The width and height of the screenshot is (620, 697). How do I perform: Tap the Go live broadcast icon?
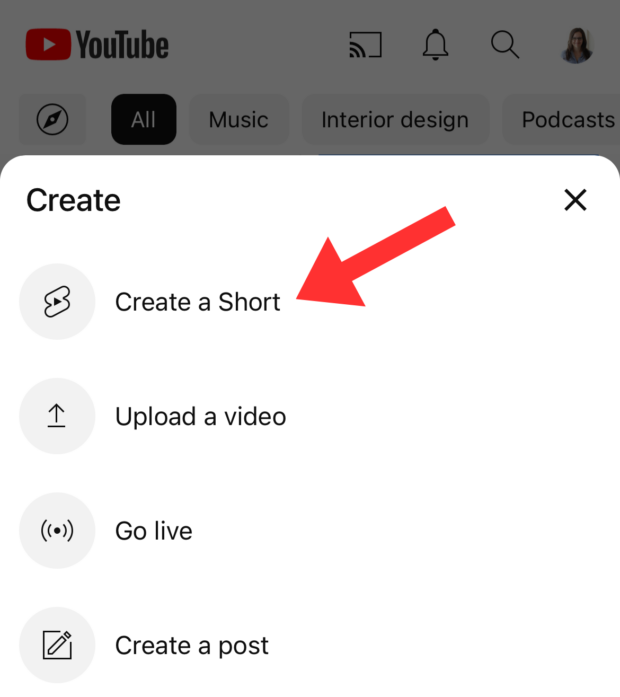[x=57, y=531]
